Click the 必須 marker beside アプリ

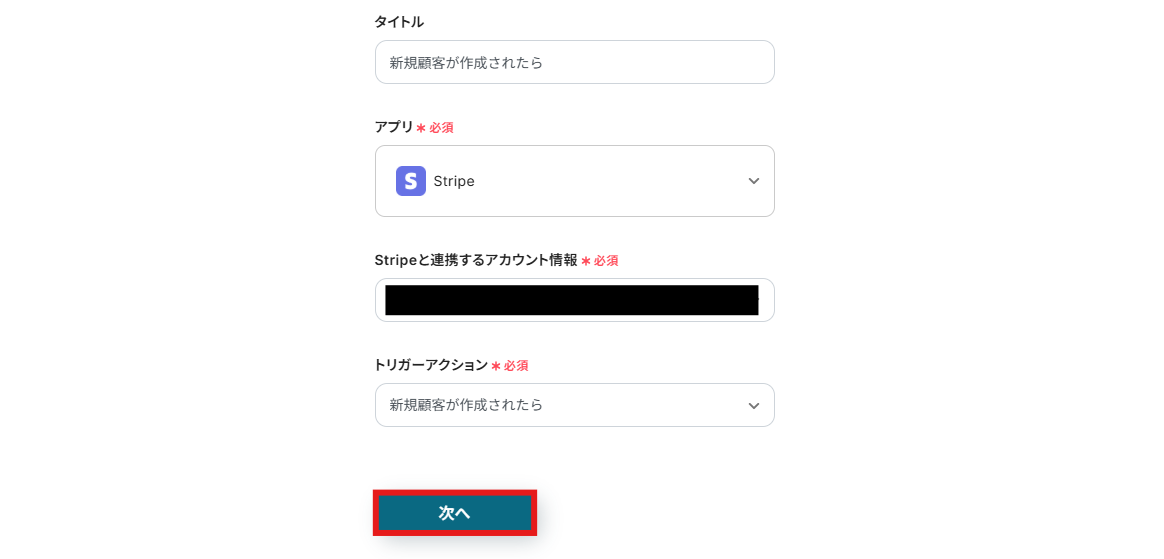click(x=441, y=128)
